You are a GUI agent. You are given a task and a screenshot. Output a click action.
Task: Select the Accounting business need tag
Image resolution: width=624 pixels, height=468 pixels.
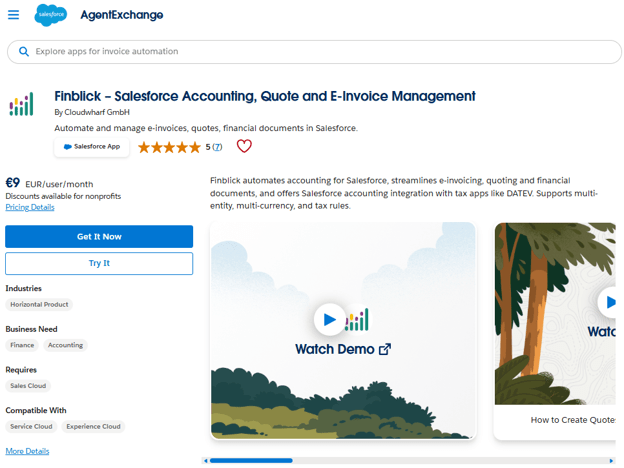click(x=65, y=345)
